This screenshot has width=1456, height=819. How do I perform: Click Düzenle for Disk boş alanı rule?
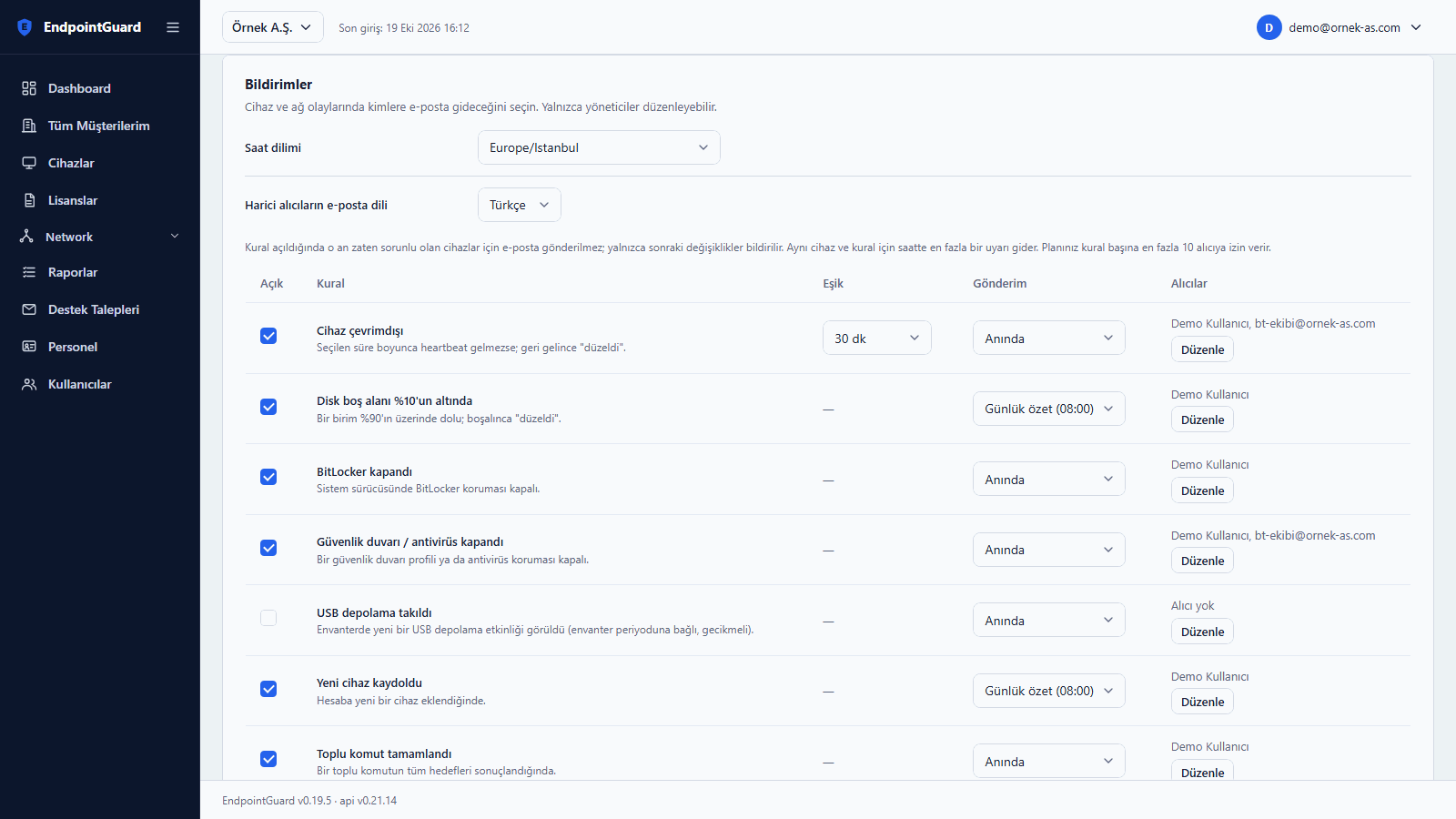(x=1202, y=420)
